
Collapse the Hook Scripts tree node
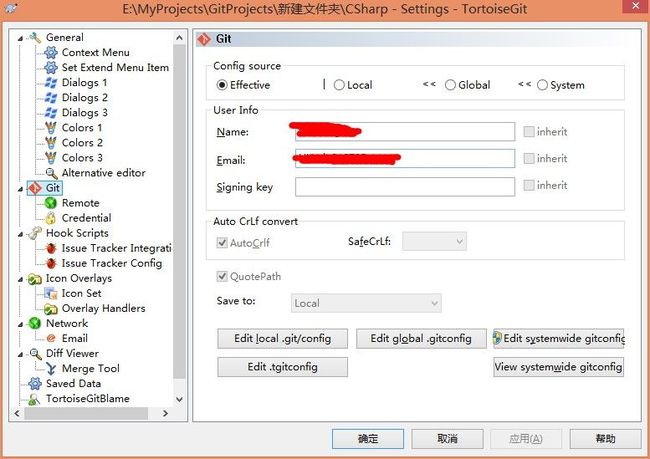pos(20,234)
